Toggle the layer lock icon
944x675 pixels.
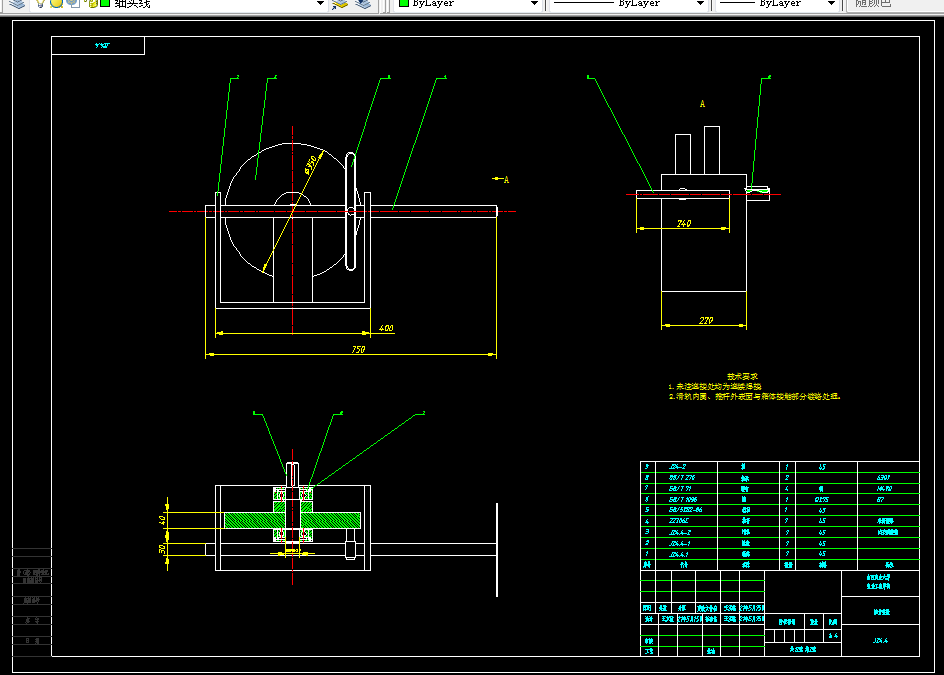(92, 3)
